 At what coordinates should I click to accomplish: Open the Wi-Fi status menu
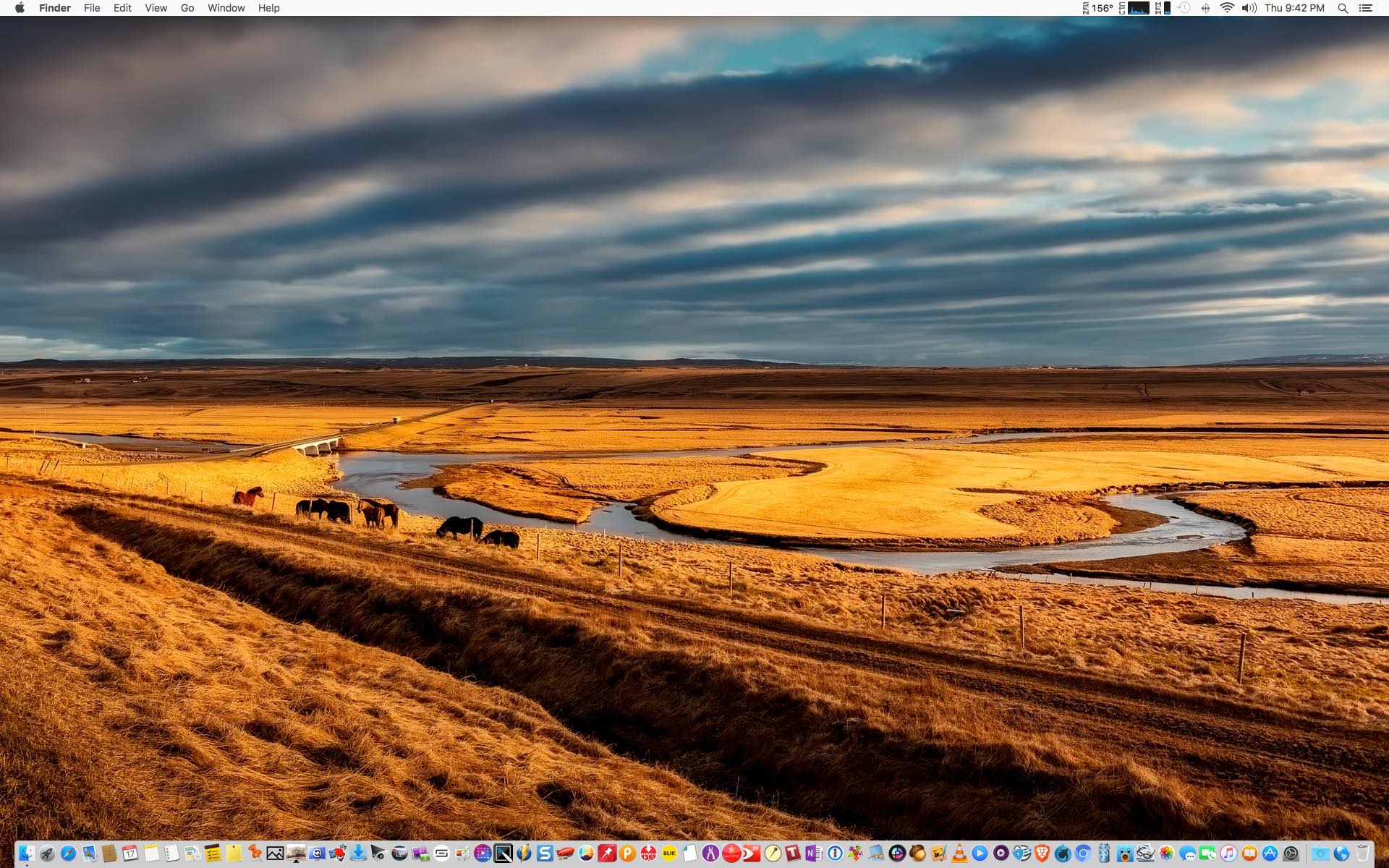[x=1227, y=8]
